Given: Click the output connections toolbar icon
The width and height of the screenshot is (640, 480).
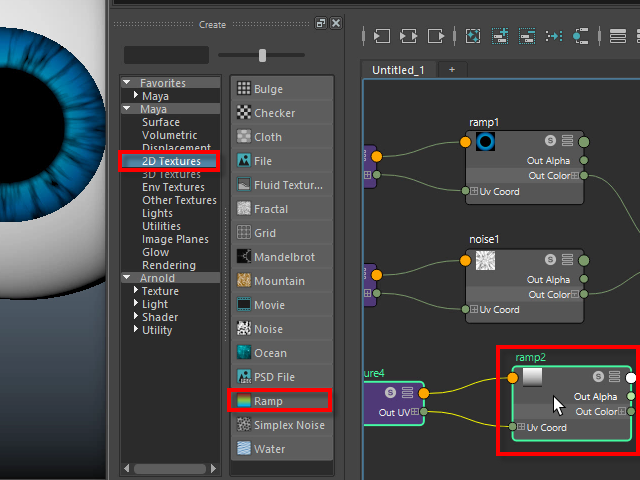Looking at the screenshot, I should click(436, 35).
